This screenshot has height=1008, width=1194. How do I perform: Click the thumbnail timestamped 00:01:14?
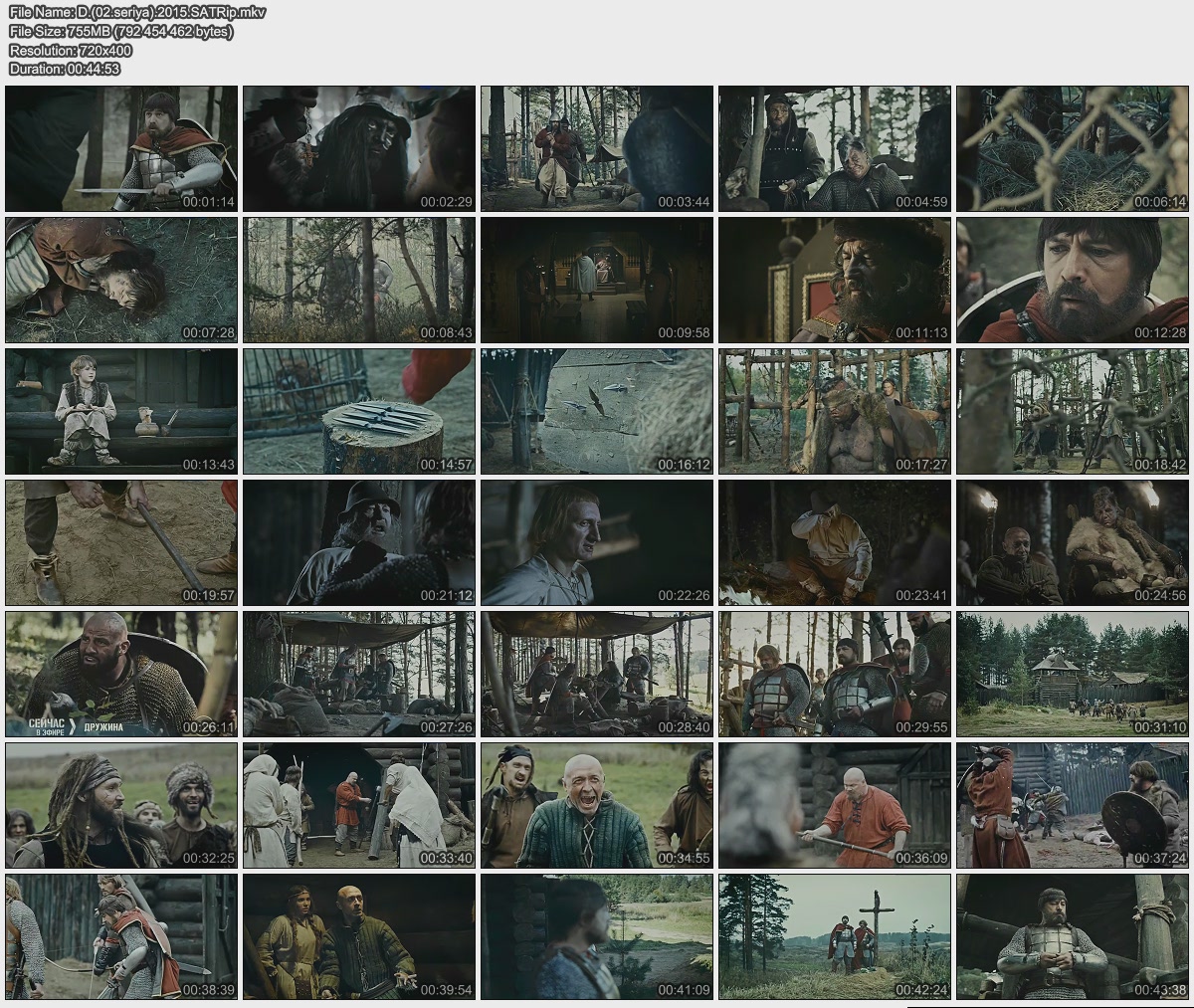point(121,148)
